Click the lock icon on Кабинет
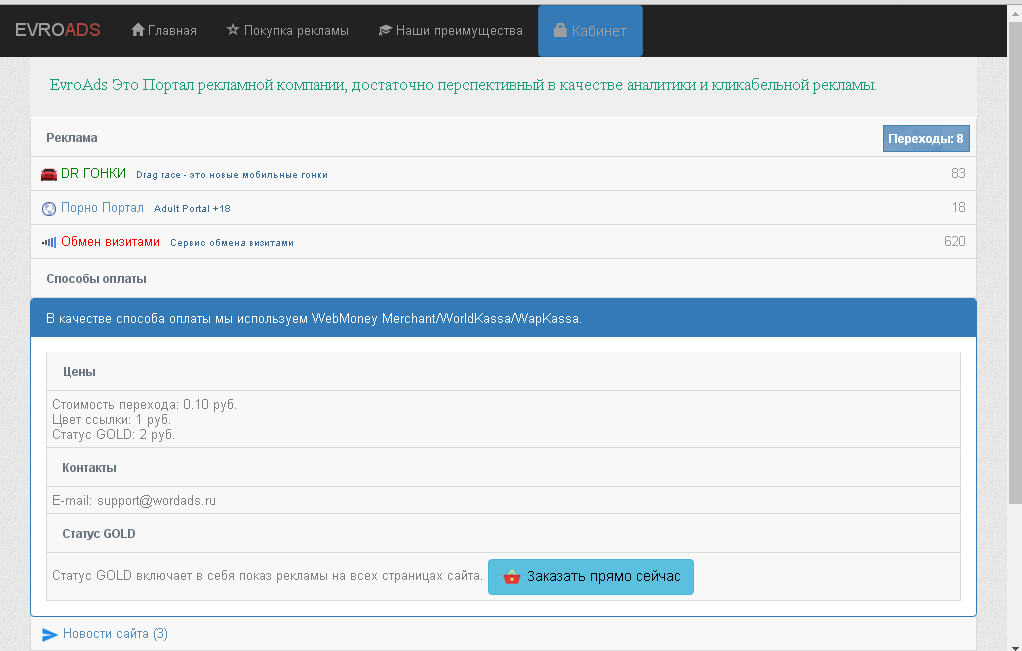The width and height of the screenshot is (1022, 651). tap(560, 31)
